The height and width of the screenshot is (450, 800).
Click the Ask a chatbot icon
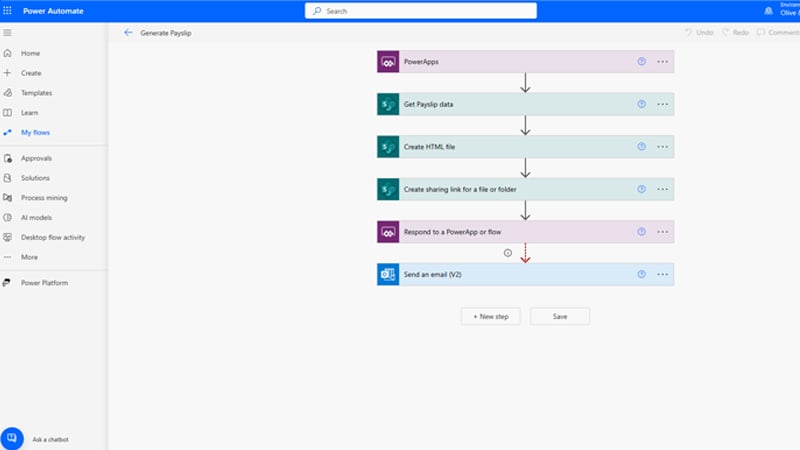tap(12, 438)
